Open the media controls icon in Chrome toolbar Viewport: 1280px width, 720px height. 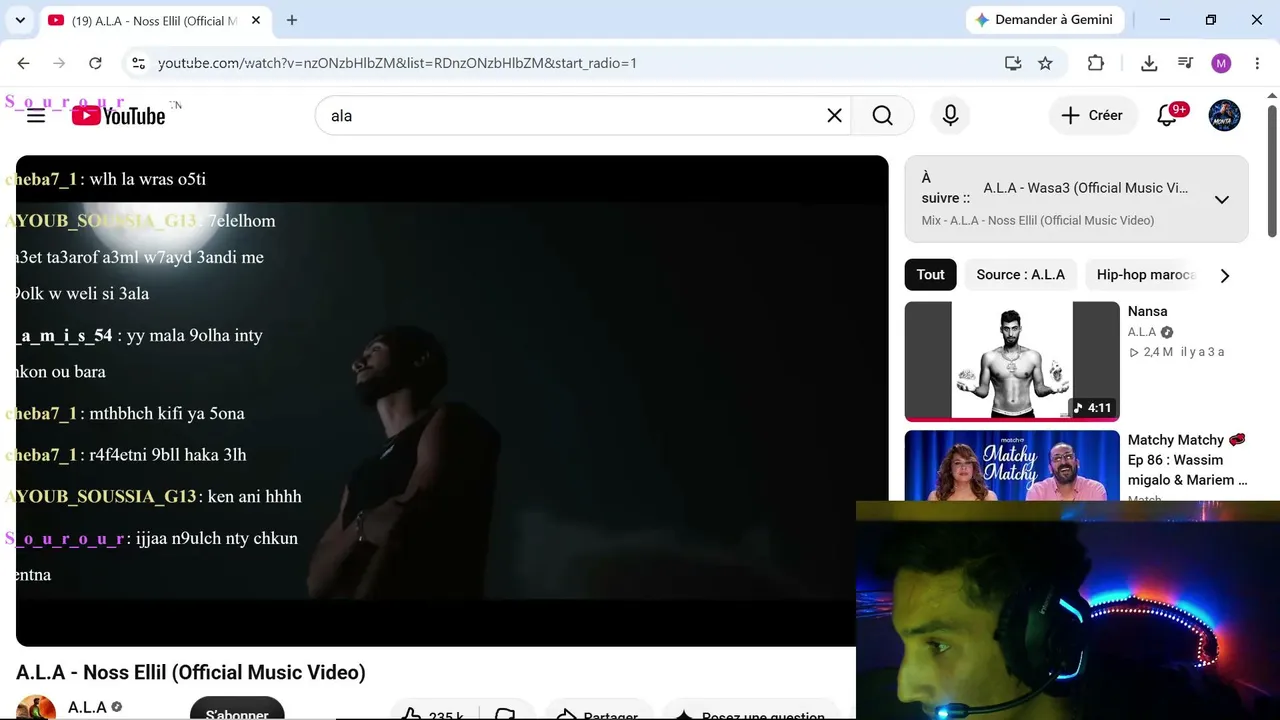pyautogui.click(x=1185, y=63)
